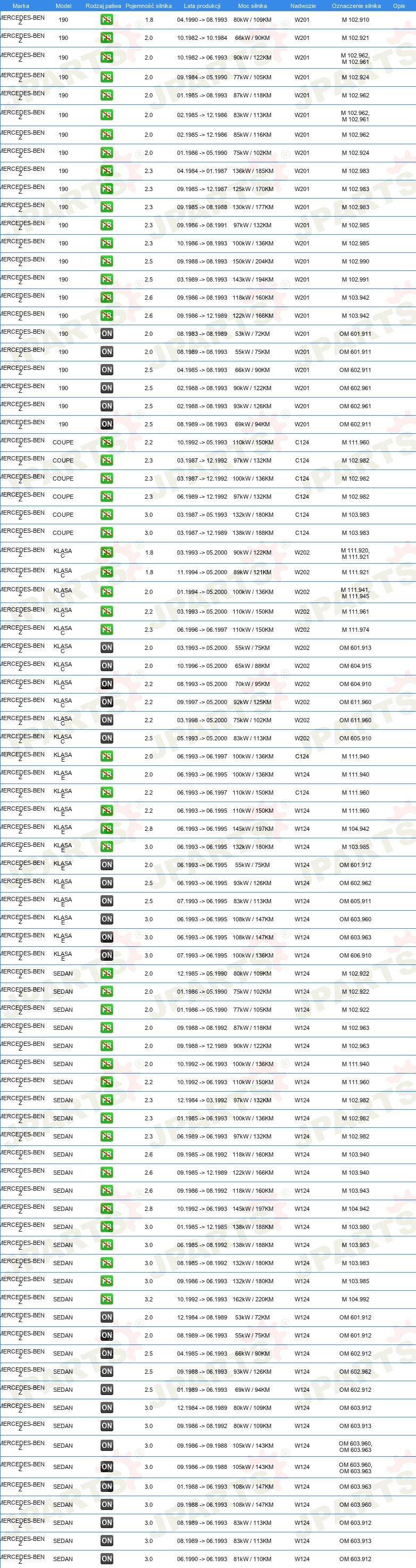Click the Oznaczenie silnika column header

[x=356, y=5]
